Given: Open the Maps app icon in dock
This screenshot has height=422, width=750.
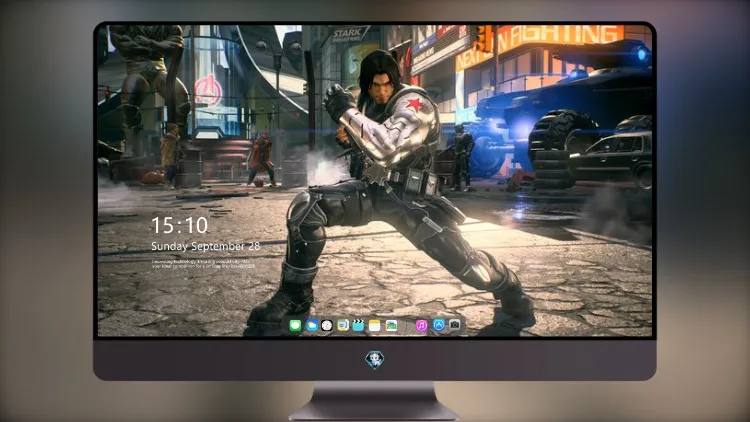Looking at the screenshot, I should coord(343,325).
